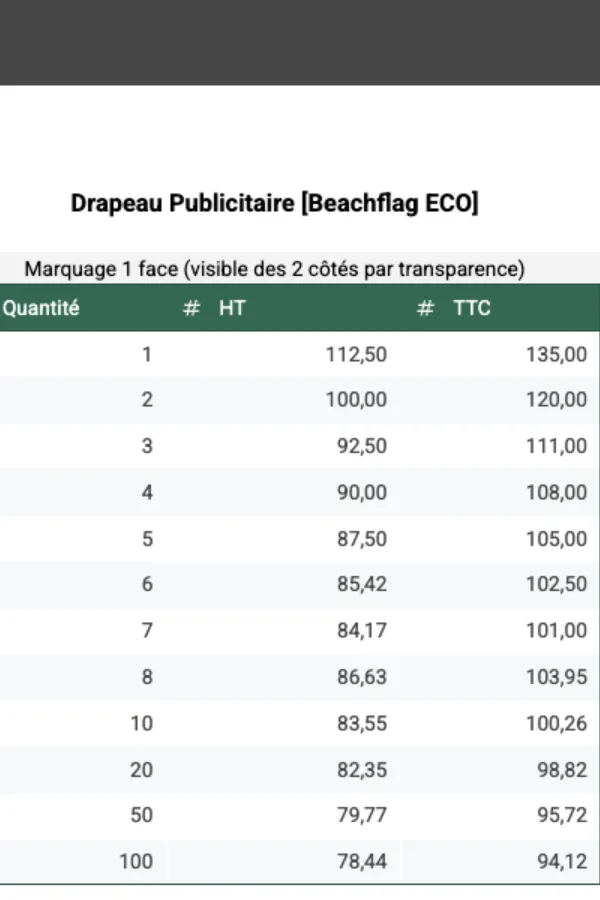This screenshot has width=600, height=900.
Task: Click the 135,00 TTC price cell
Action: [x=556, y=354]
